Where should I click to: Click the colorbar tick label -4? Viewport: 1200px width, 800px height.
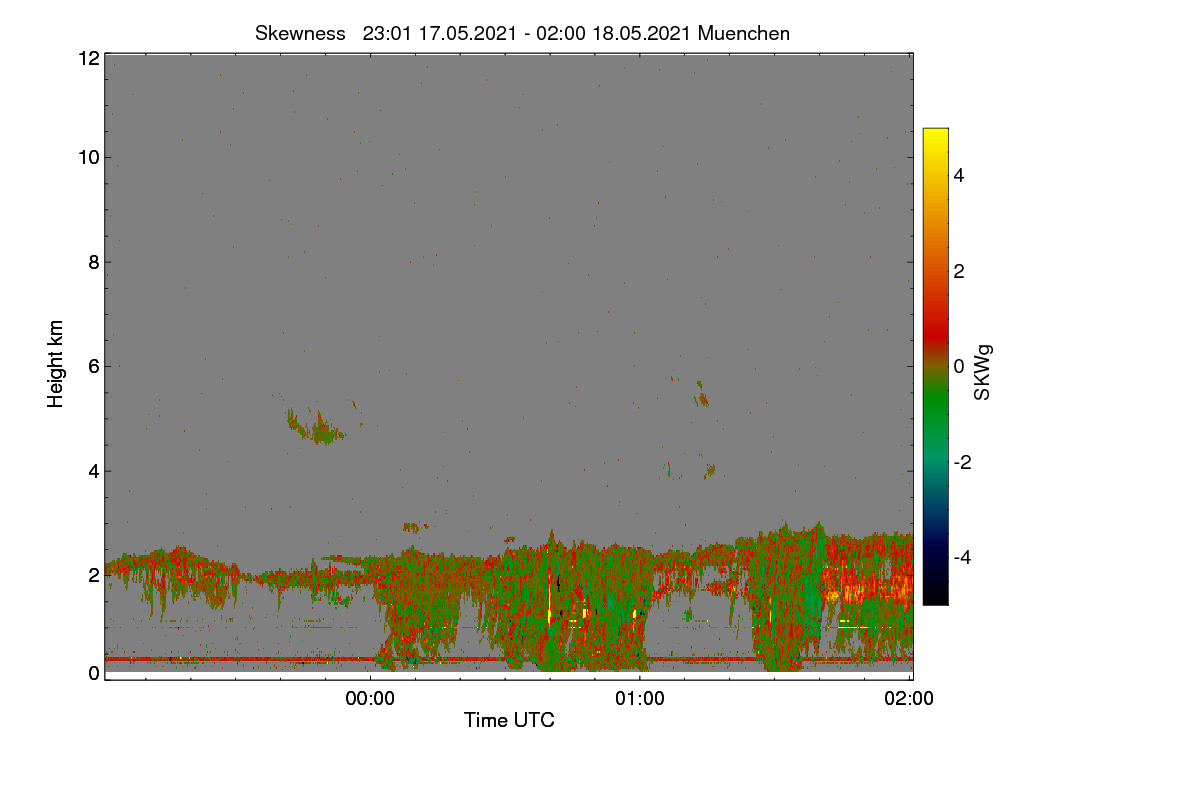[964, 557]
